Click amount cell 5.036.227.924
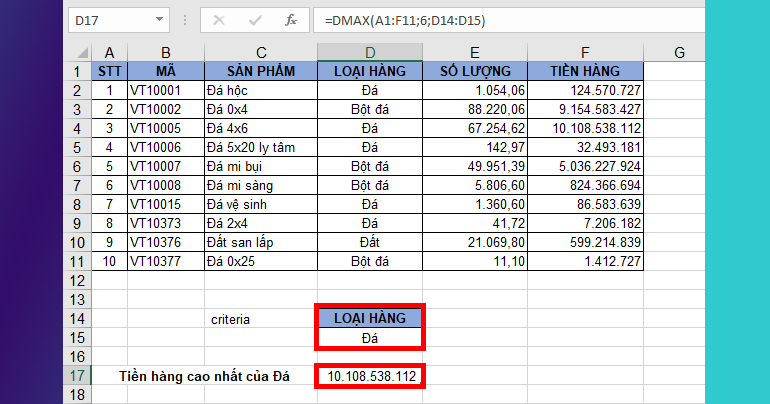The width and height of the screenshot is (770, 404). [x=585, y=166]
